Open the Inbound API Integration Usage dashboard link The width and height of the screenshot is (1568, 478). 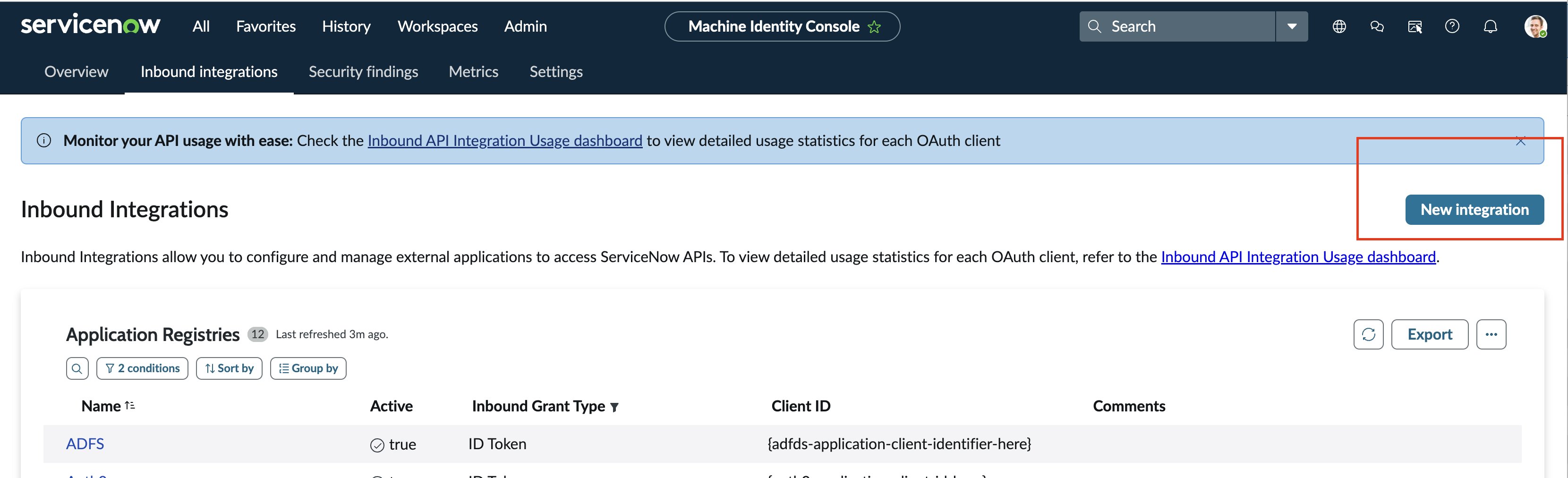coord(504,140)
